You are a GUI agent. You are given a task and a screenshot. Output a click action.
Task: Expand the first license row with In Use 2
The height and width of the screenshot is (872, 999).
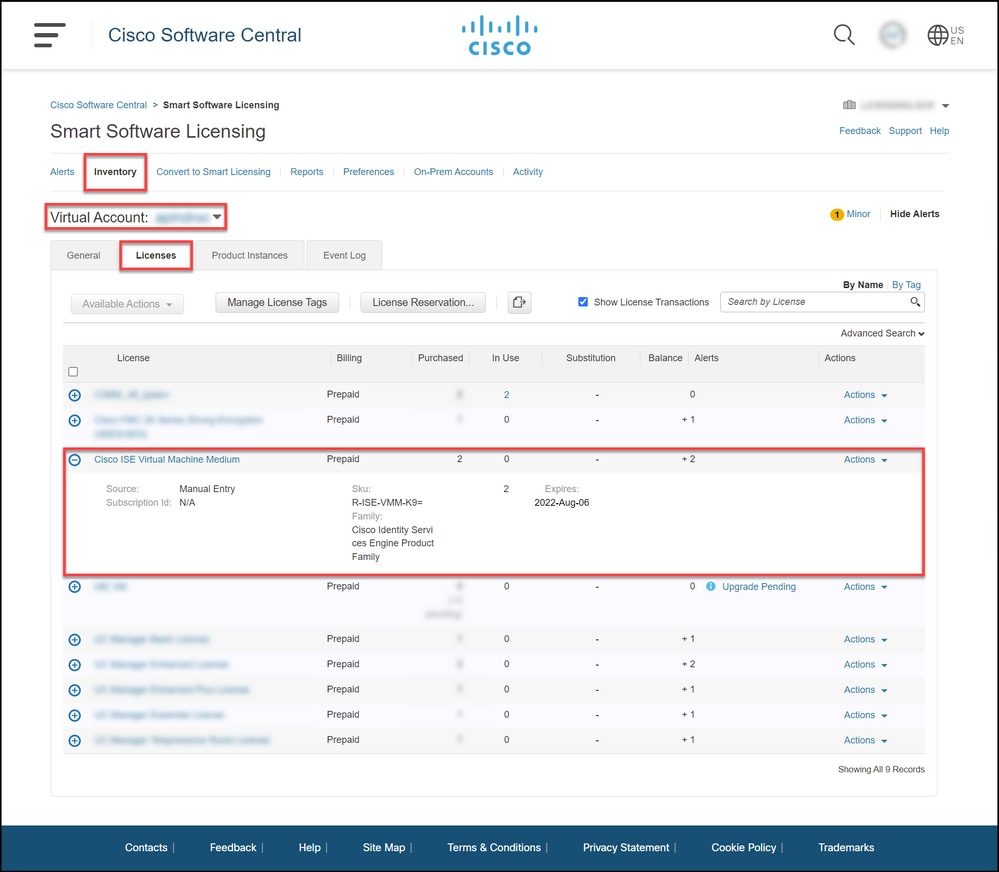75,396
